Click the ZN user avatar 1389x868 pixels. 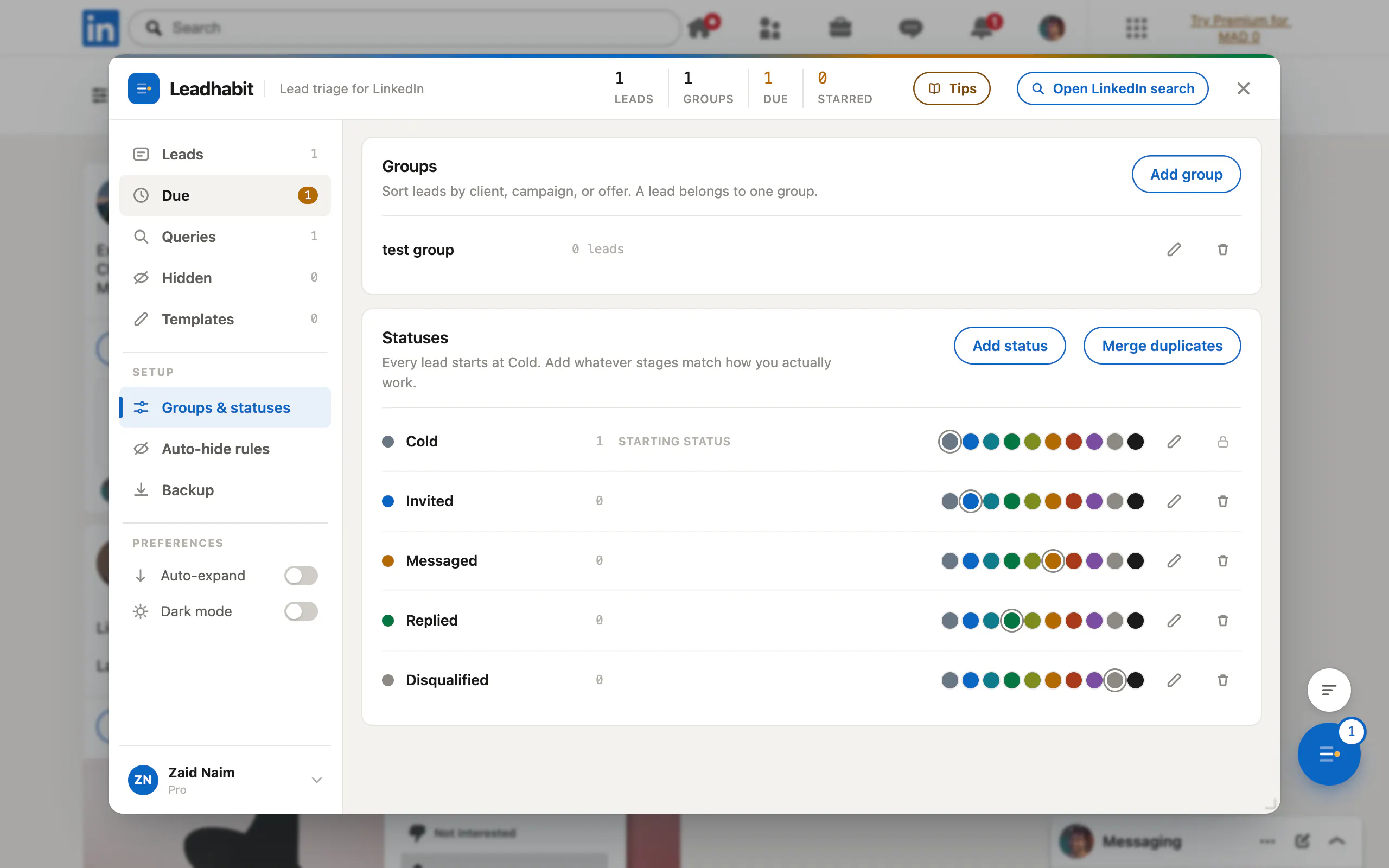[143, 780]
